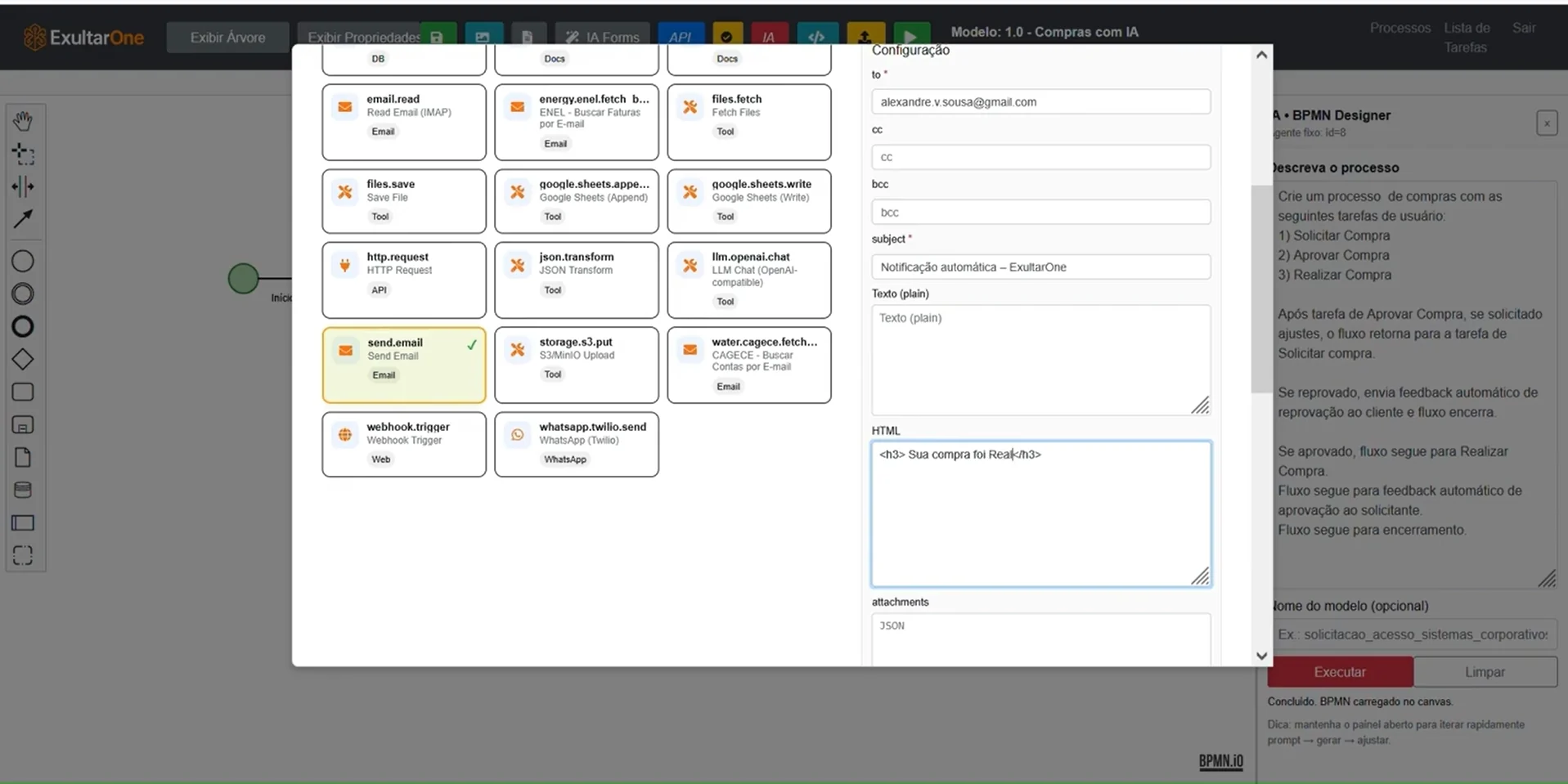
Task: Create an expanded subprocess from the palette
Action: pyautogui.click(x=23, y=424)
